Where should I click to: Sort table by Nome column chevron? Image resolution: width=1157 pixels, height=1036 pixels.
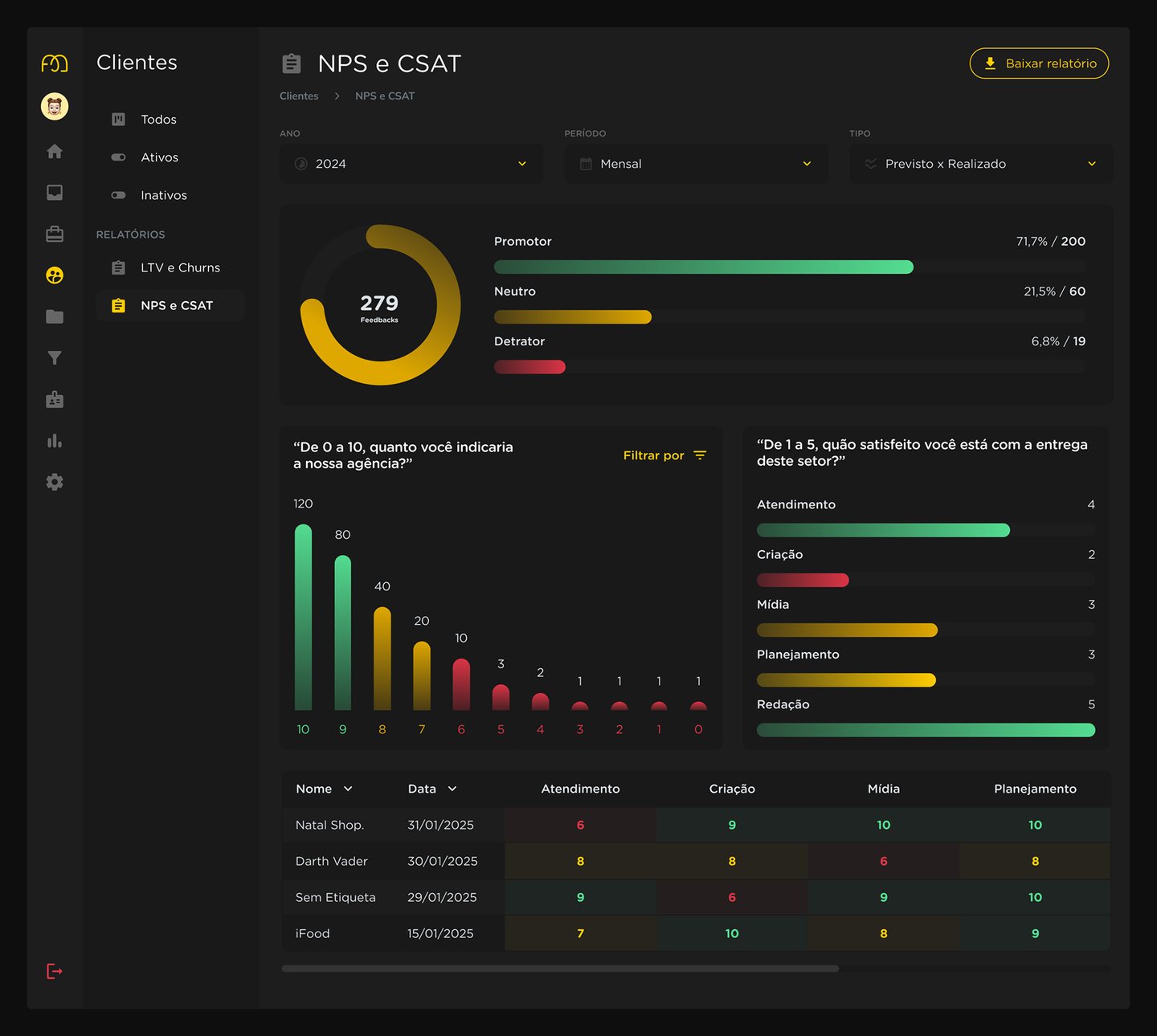tap(348, 789)
